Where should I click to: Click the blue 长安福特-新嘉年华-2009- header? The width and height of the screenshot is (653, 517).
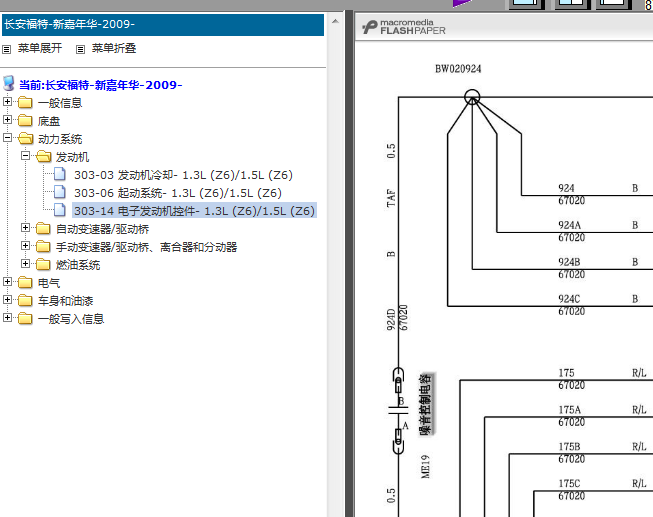click(163, 25)
